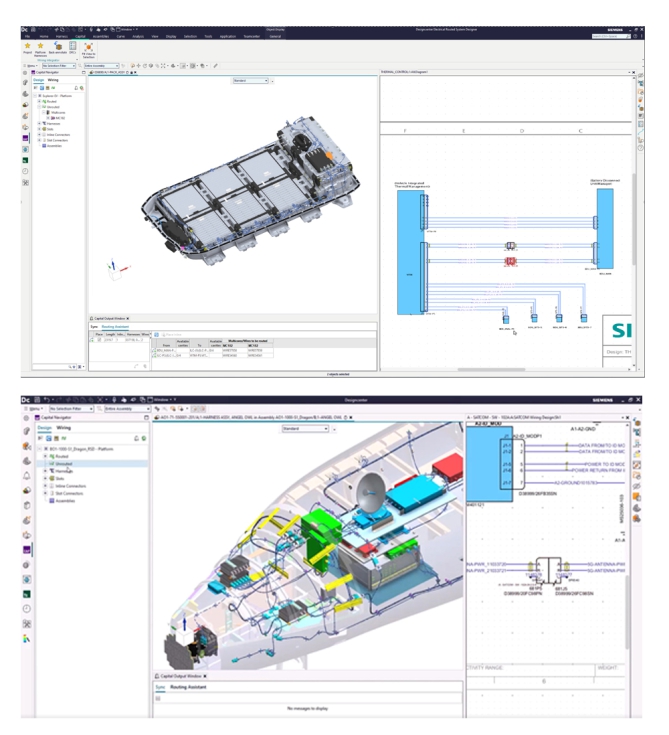
Task: Click the Place Inline button
Action: (171, 335)
